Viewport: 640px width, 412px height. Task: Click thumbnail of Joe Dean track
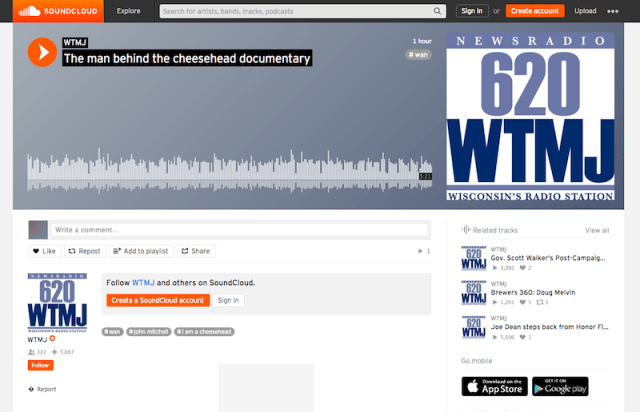[x=473, y=327]
